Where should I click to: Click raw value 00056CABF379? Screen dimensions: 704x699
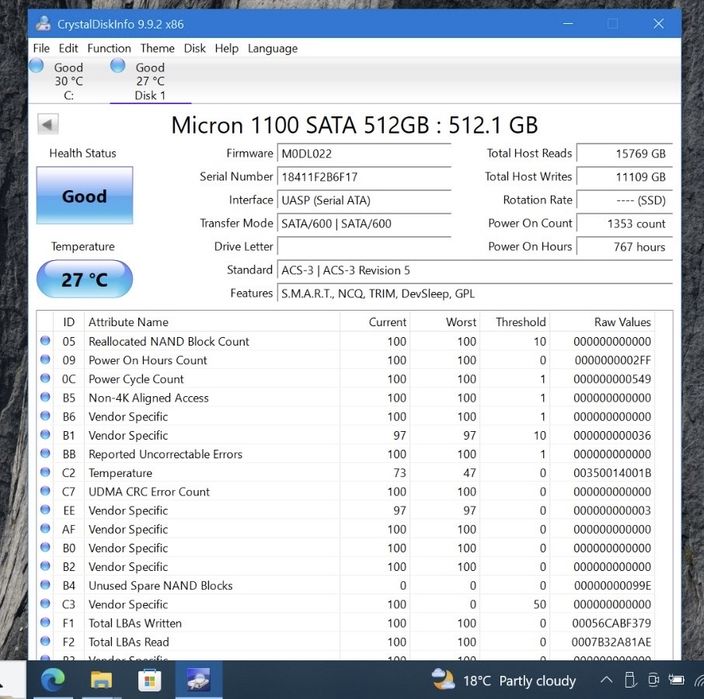[x=612, y=623]
